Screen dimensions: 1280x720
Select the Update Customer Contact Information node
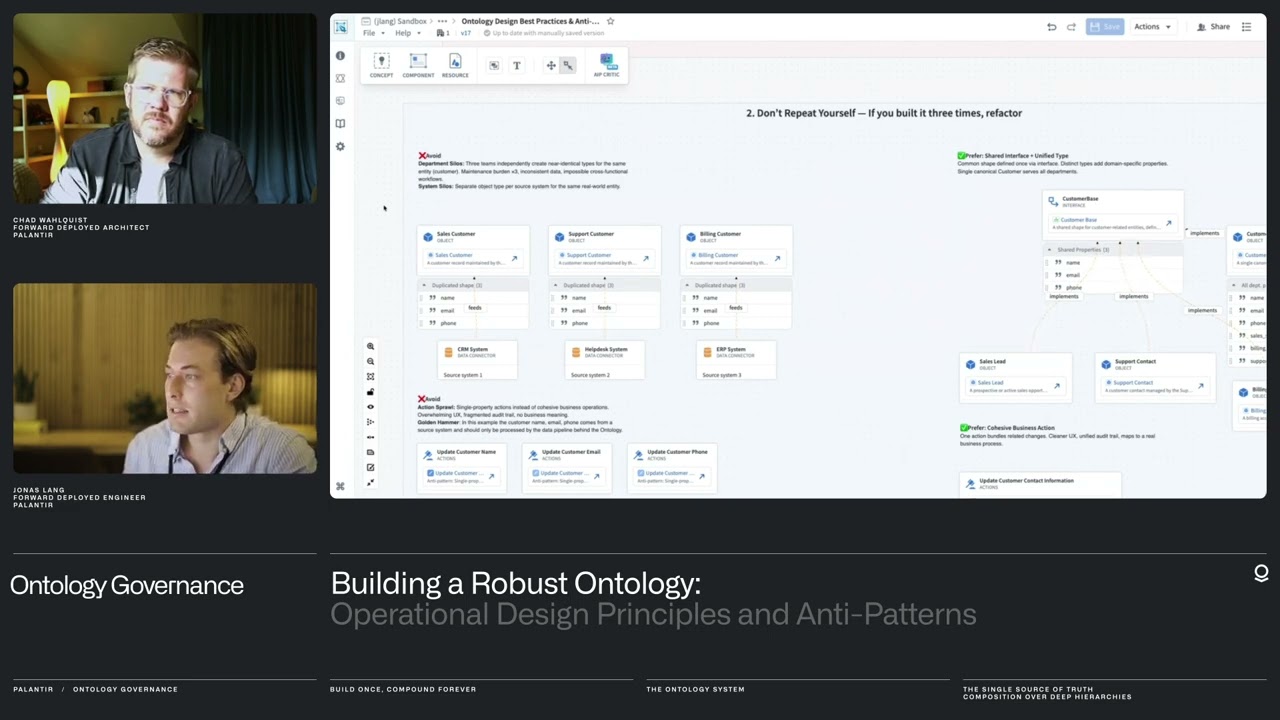tap(1040, 485)
